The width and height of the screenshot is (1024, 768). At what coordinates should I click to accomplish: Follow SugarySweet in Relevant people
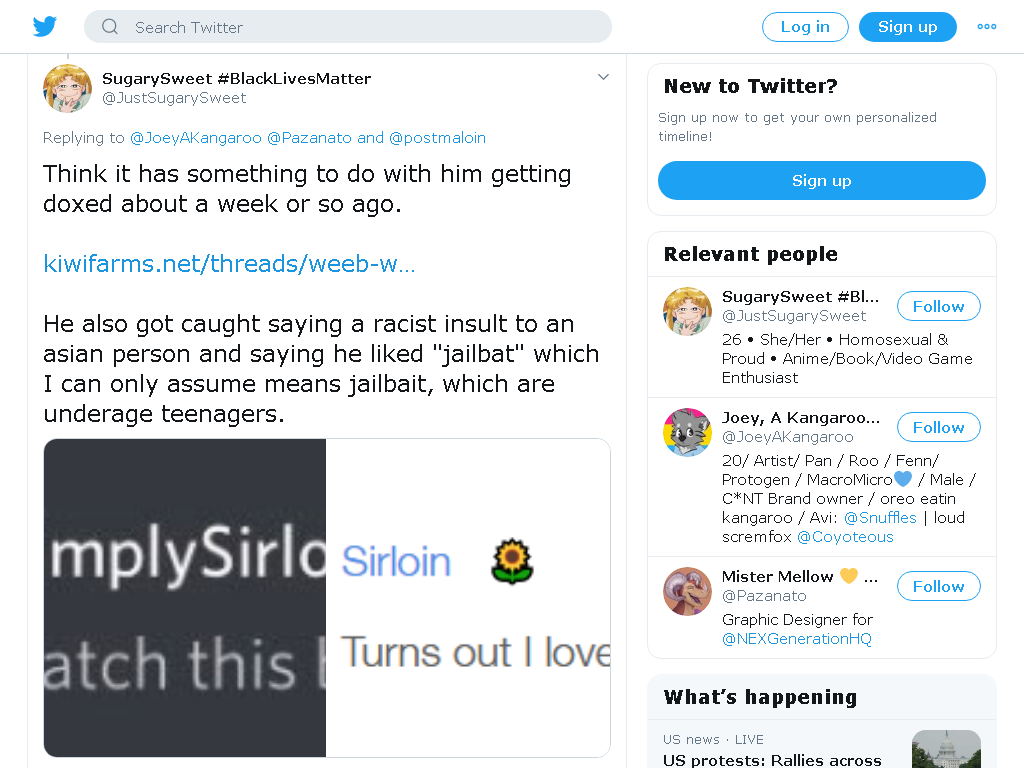tap(938, 306)
